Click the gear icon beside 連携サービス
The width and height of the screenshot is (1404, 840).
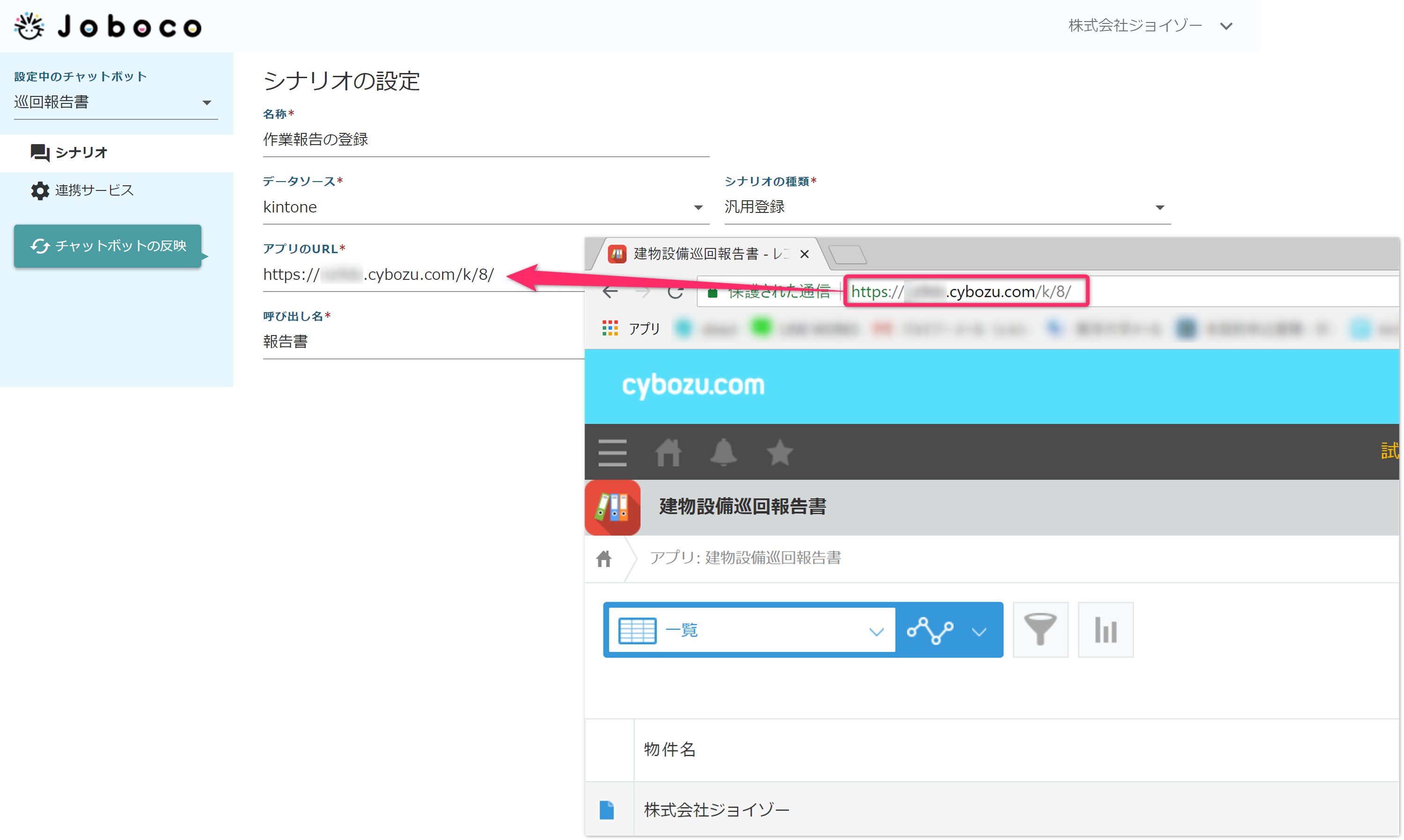(x=40, y=191)
